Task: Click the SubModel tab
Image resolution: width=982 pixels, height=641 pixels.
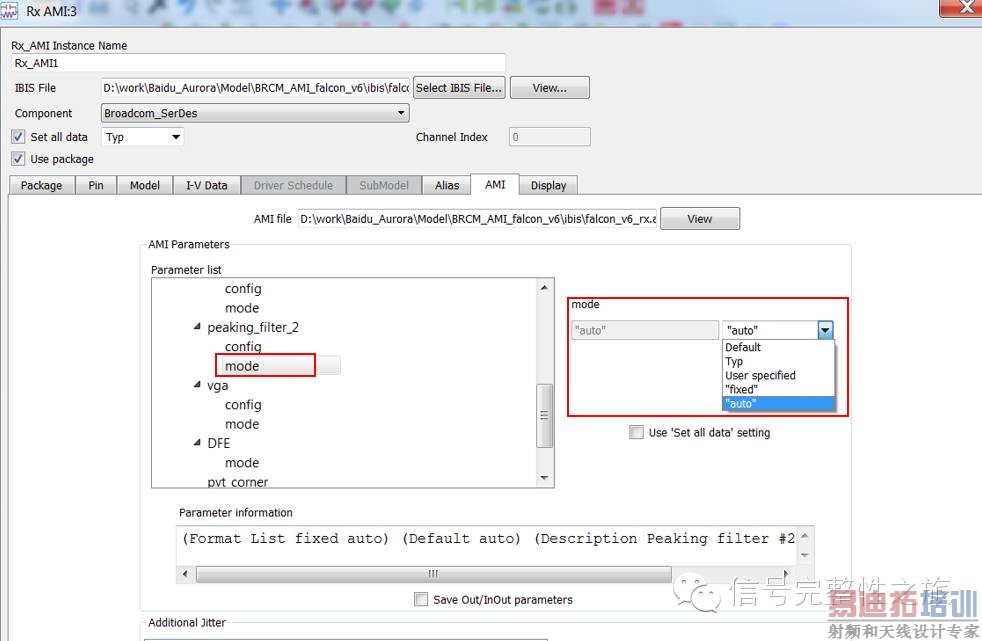Action: 384,185
